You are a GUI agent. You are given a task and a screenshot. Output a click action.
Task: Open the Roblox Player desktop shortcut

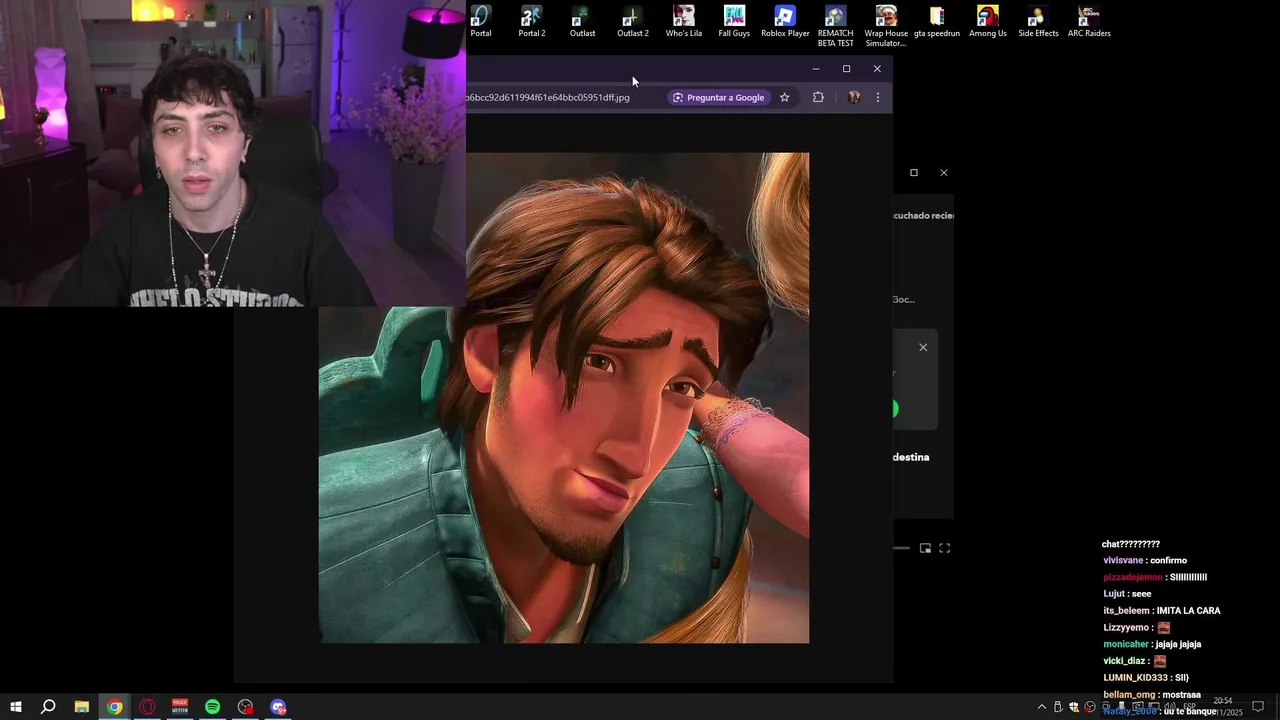(785, 22)
